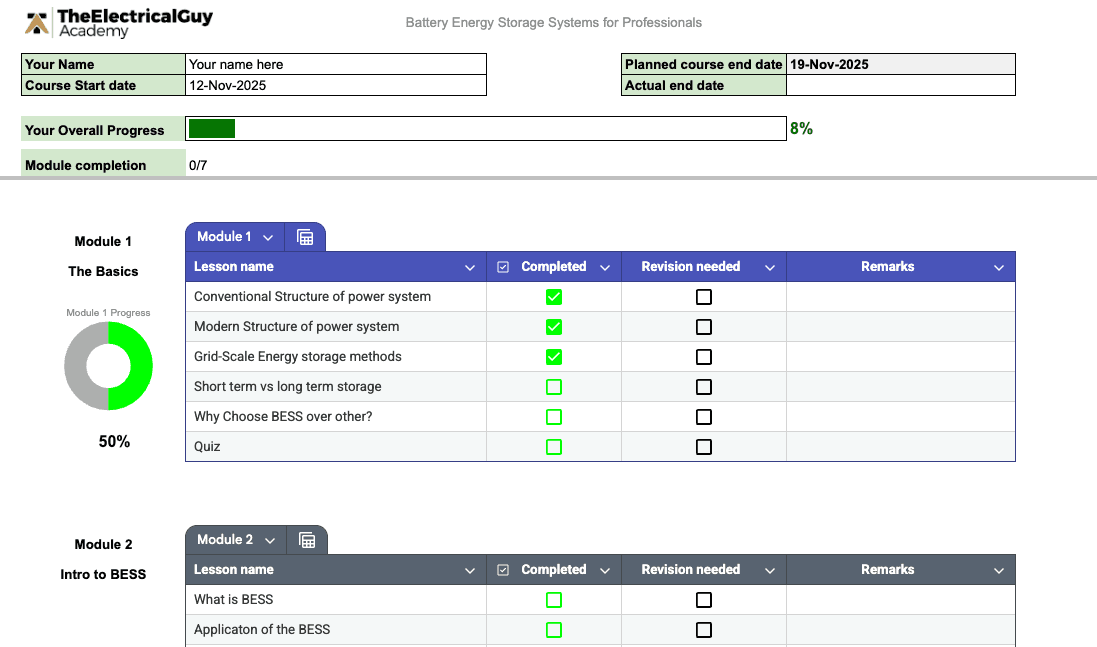Uncheck Completed for Conventional Structure of power system

click(554, 297)
